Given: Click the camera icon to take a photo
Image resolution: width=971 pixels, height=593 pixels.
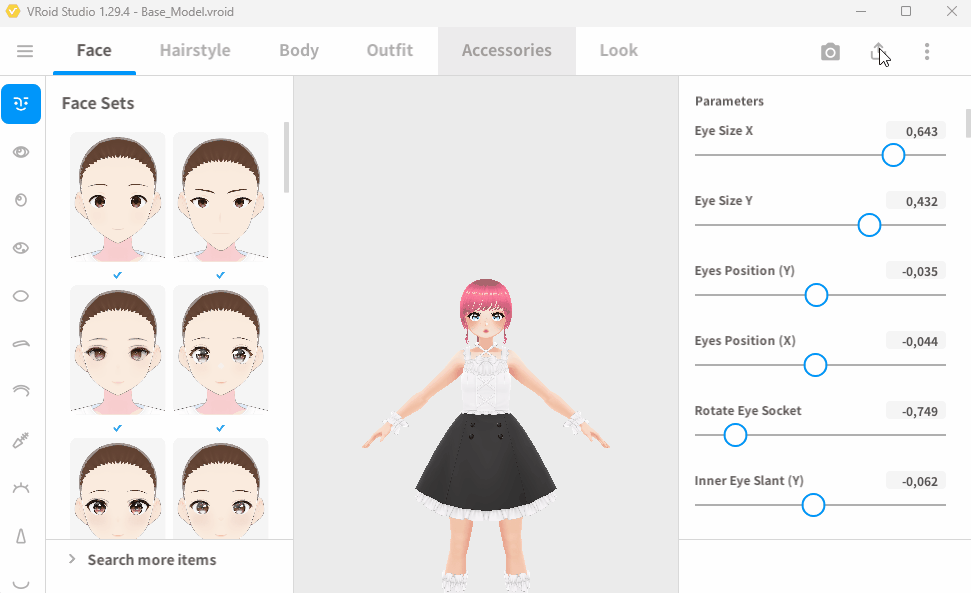Looking at the screenshot, I should [x=830, y=52].
